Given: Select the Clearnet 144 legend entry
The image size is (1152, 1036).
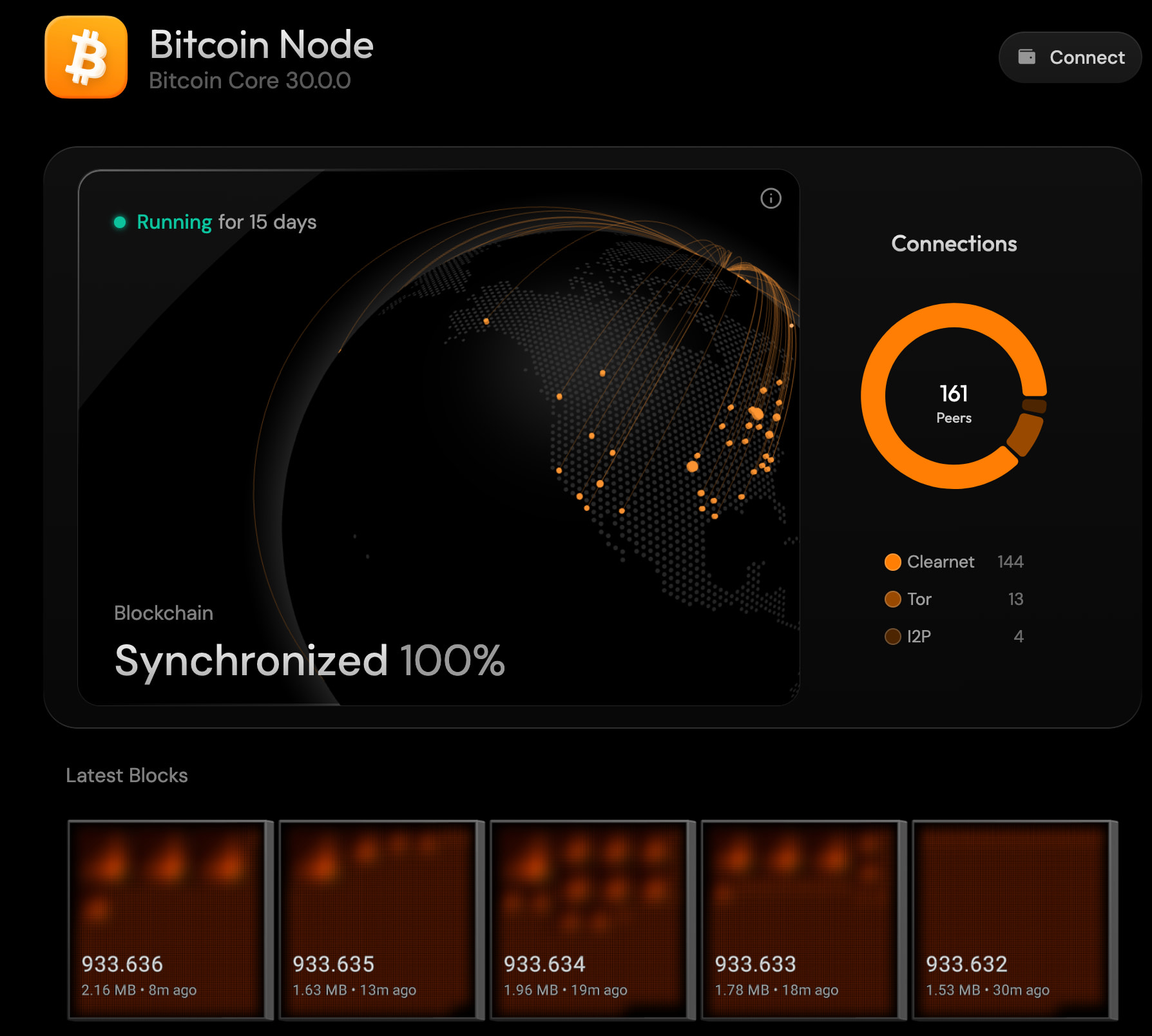Looking at the screenshot, I should [x=954, y=562].
